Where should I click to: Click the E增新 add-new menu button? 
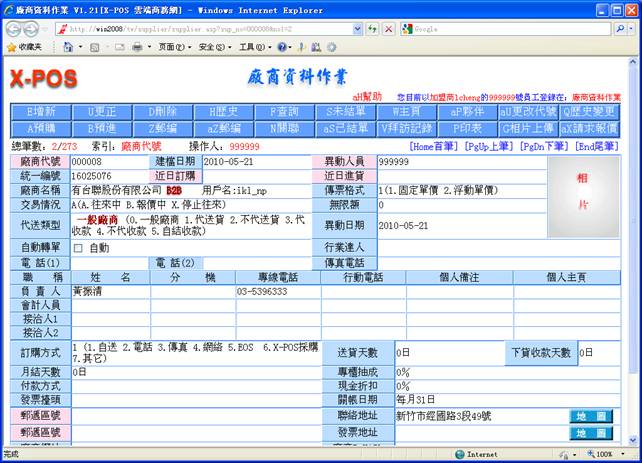point(41,112)
